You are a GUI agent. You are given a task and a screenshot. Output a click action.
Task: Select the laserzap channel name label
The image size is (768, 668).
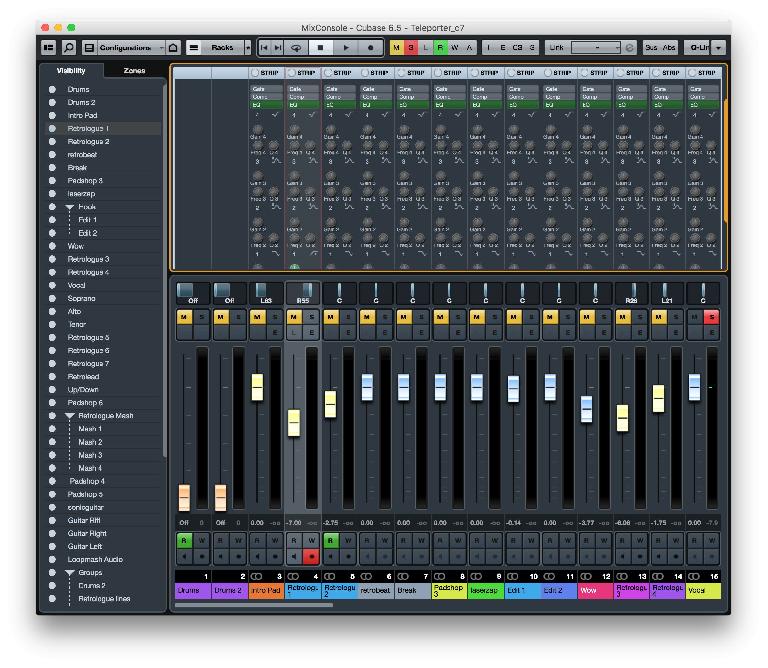[x=485, y=591]
